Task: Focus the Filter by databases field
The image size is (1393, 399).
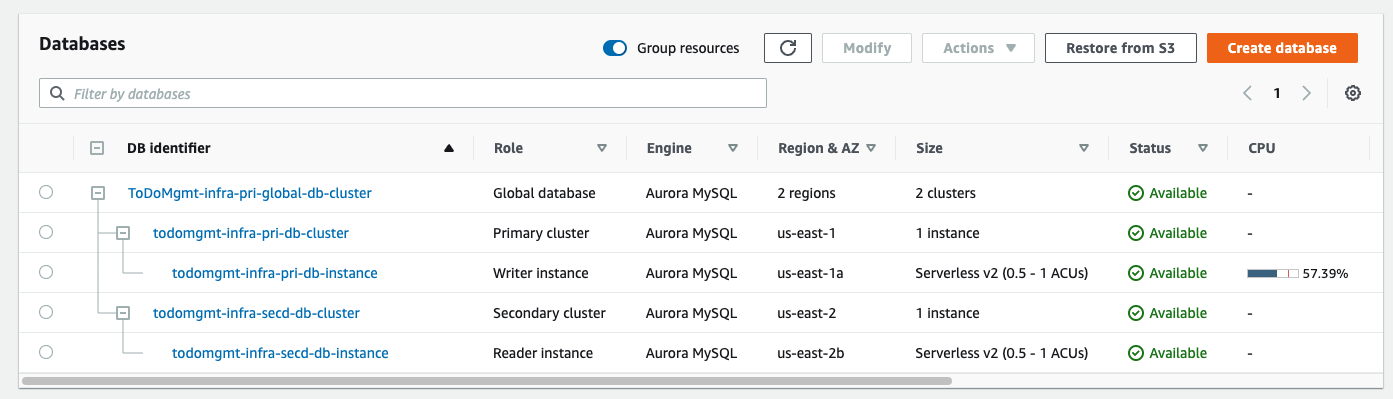Action: [x=403, y=93]
